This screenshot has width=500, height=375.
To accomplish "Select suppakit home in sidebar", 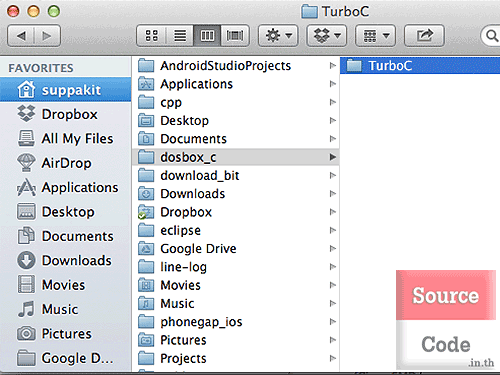I will pos(66,90).
